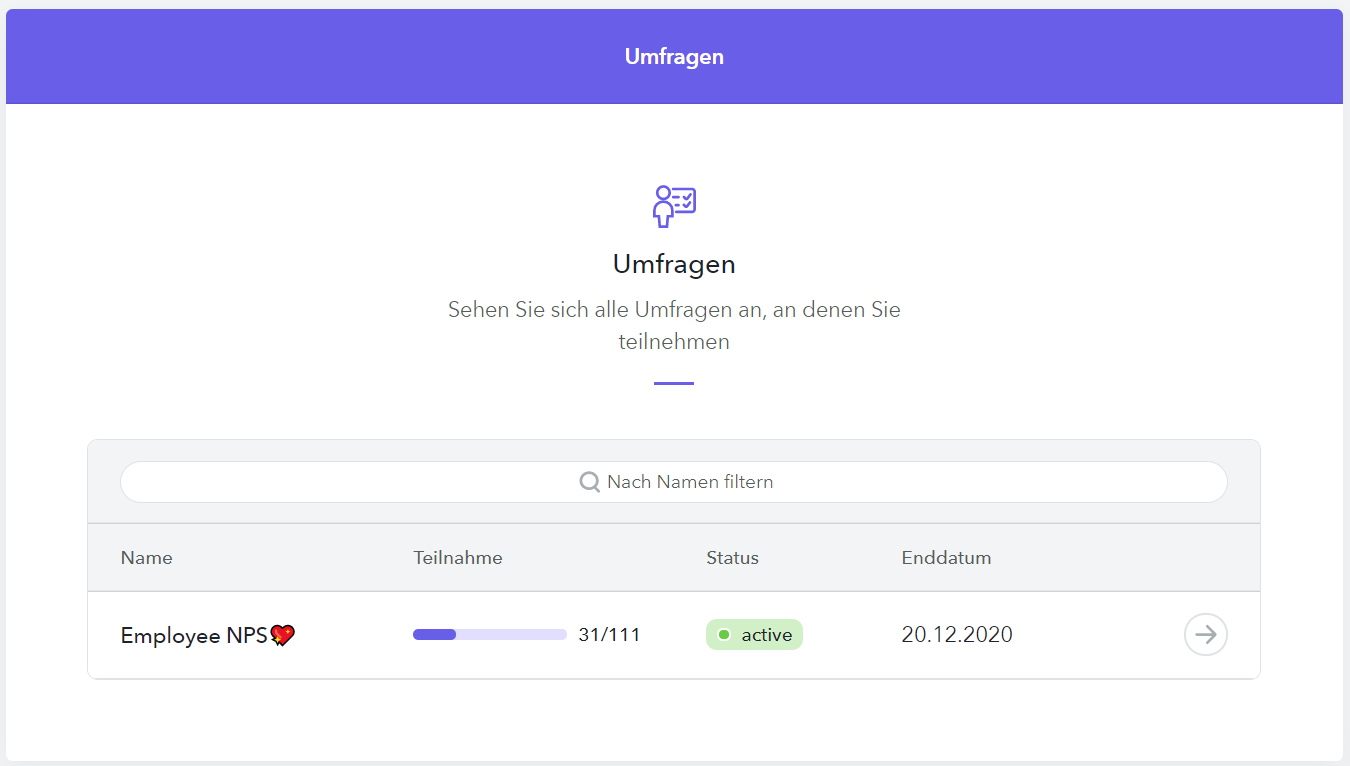
Task: Select the end date 20.12.2020
Action: pos(956,635)
